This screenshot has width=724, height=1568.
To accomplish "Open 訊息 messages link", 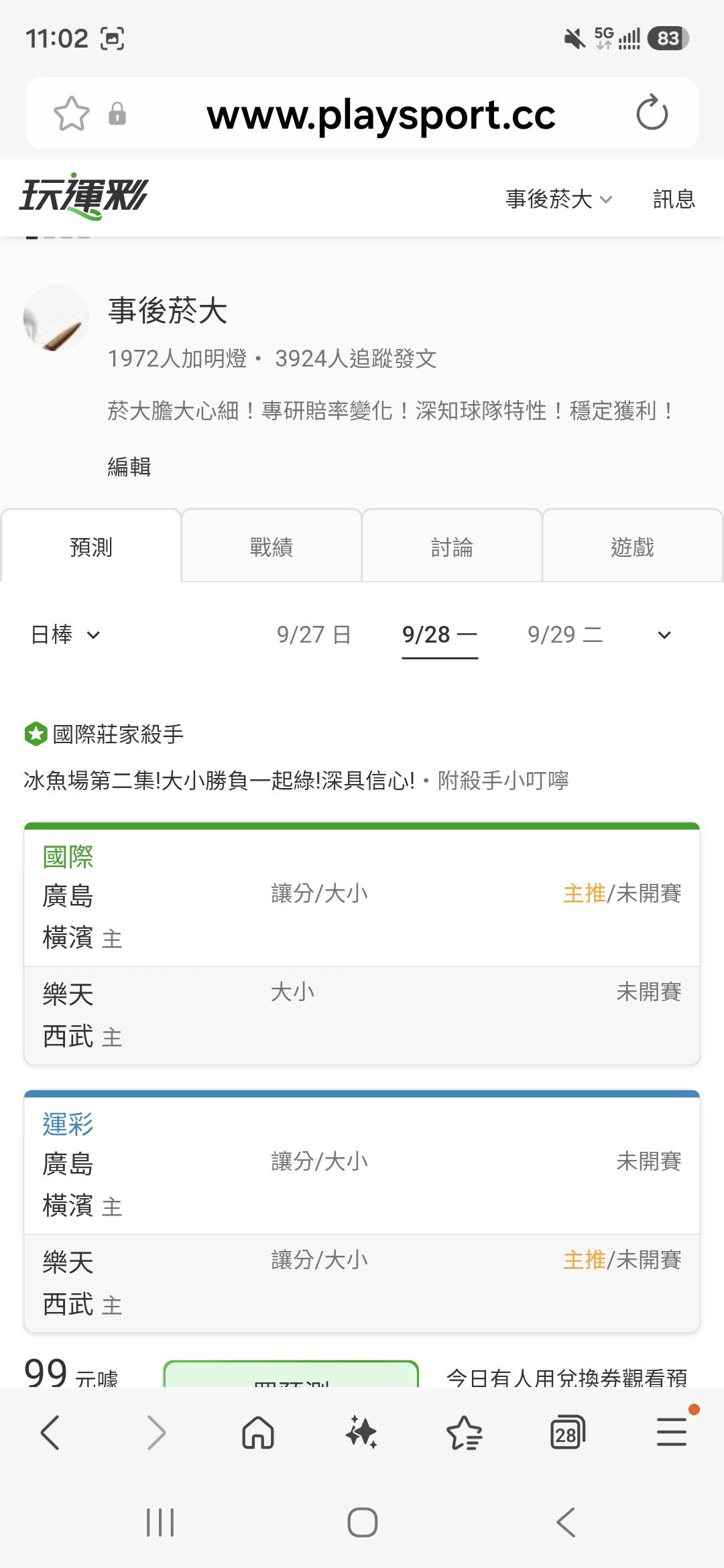I will click(x=674, y=199).
